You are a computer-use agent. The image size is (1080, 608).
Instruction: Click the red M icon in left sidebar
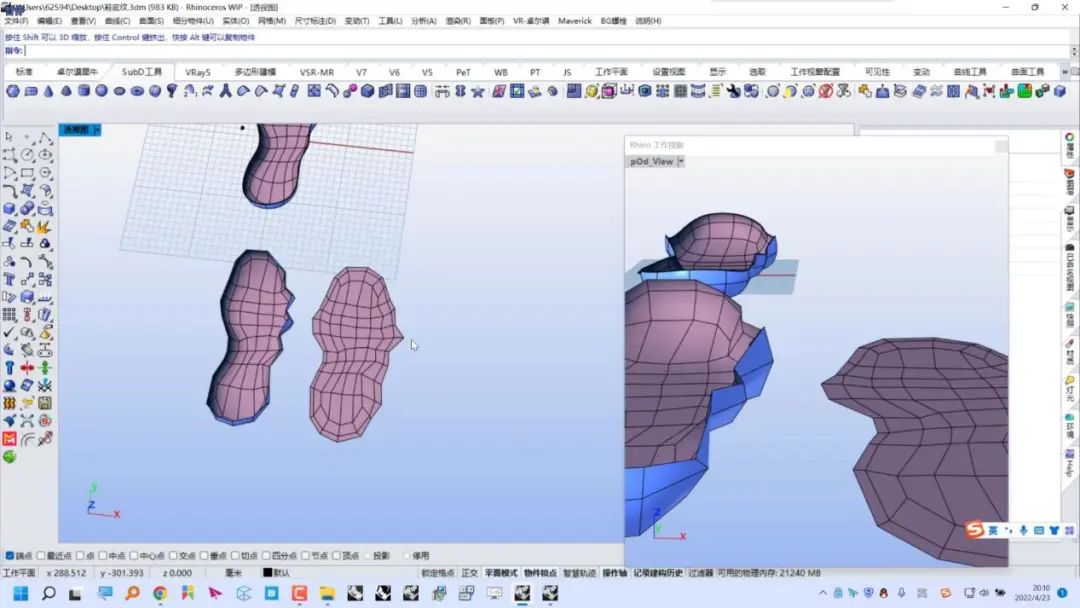(x=9, y=439)
